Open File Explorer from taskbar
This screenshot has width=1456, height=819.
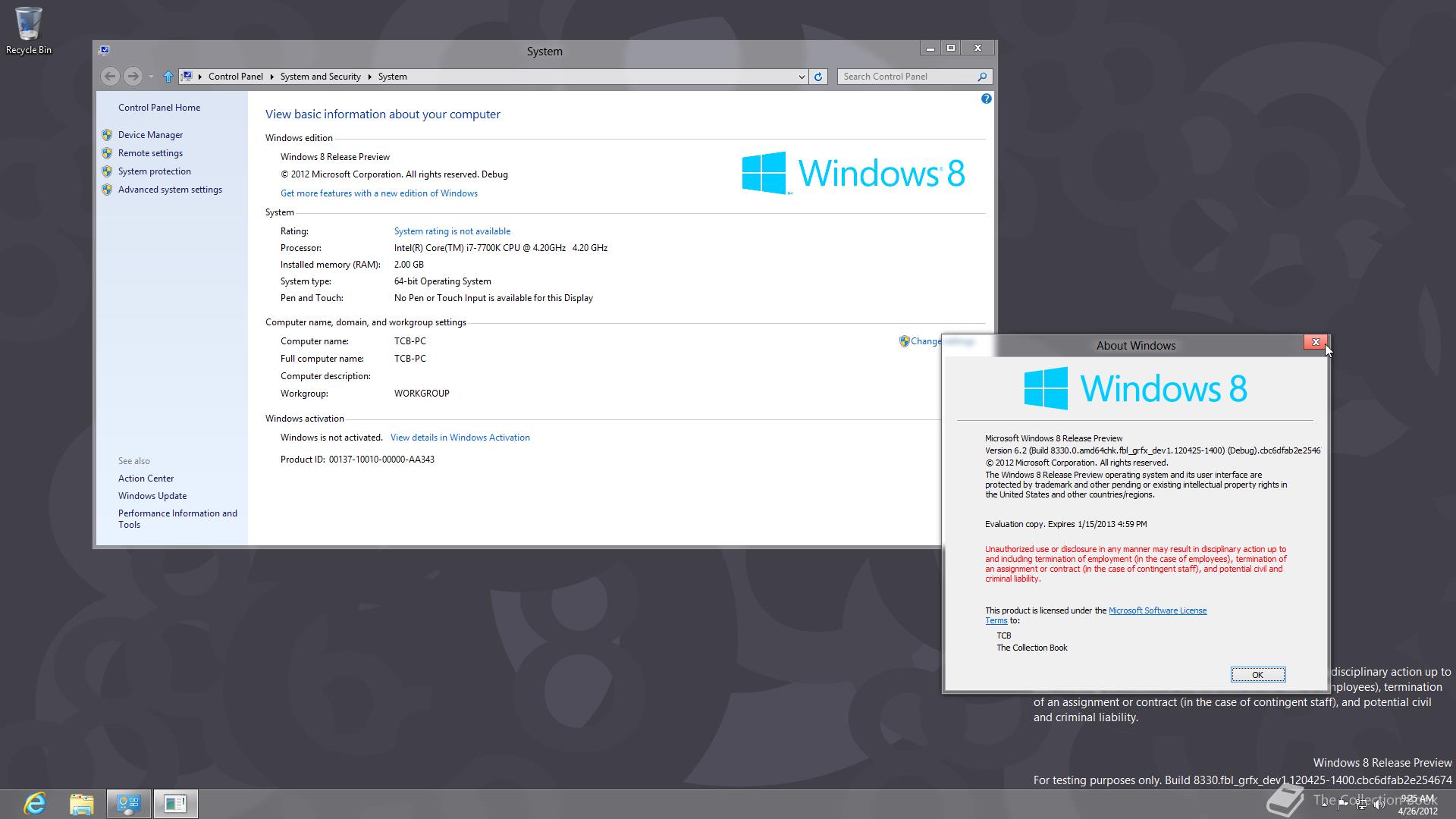[81, 804]
